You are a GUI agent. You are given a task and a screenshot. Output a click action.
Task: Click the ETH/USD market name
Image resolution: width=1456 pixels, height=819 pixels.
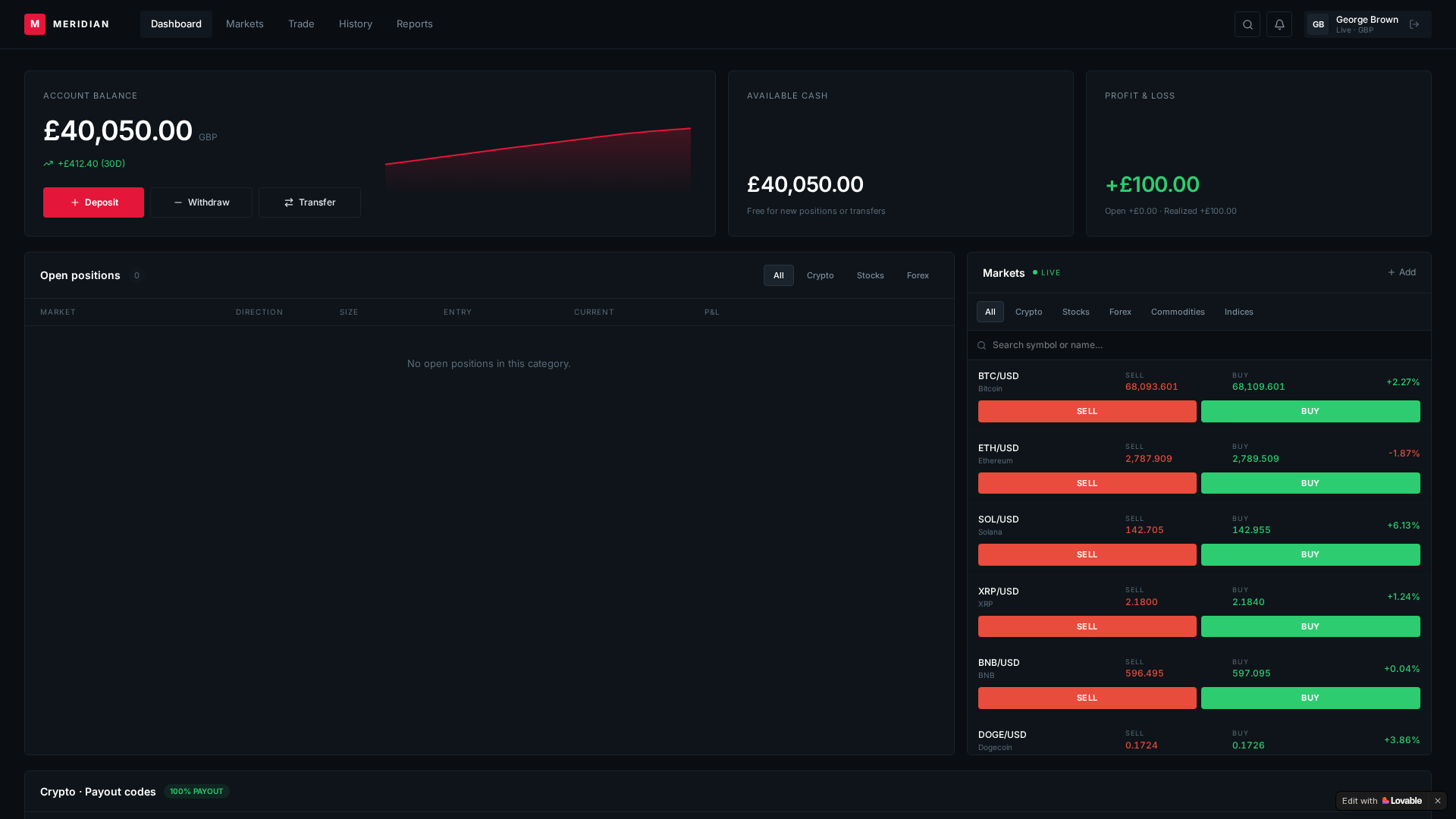tap(999, 448)
